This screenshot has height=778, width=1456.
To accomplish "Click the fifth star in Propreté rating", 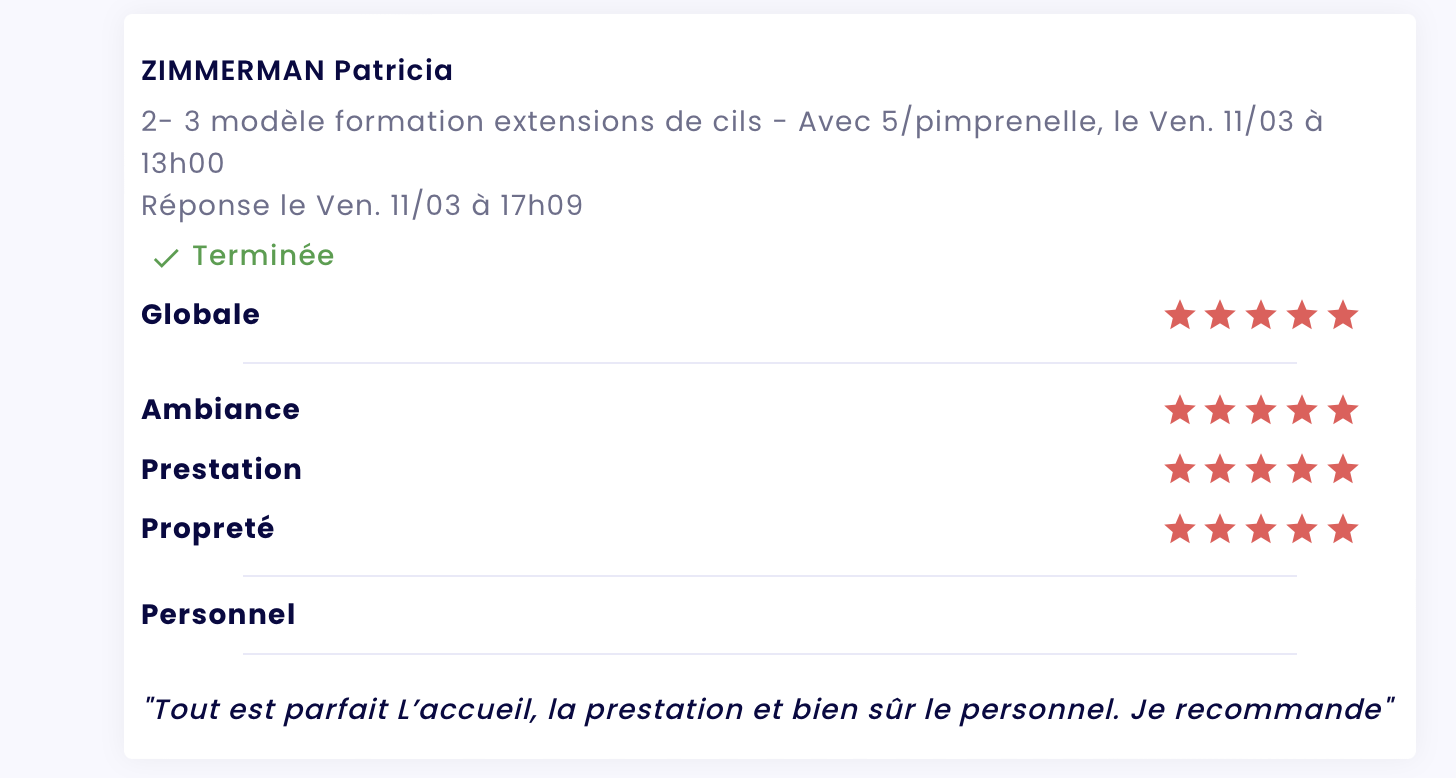I will click(x=1342, y=529).
